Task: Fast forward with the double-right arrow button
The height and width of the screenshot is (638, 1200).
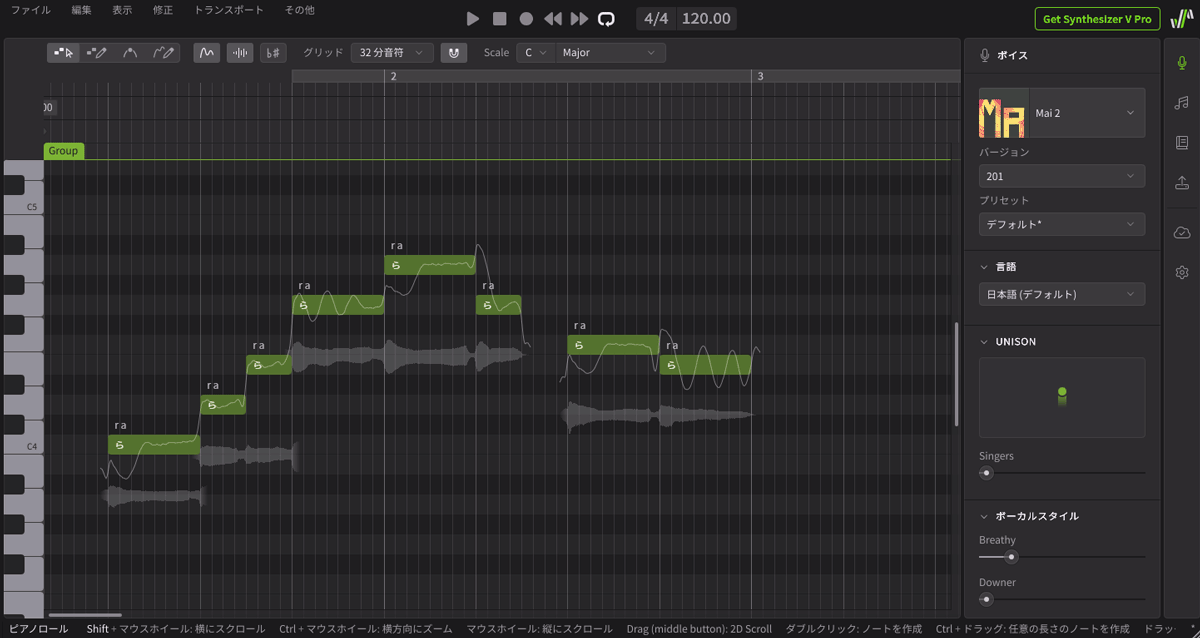Action: 579,18
